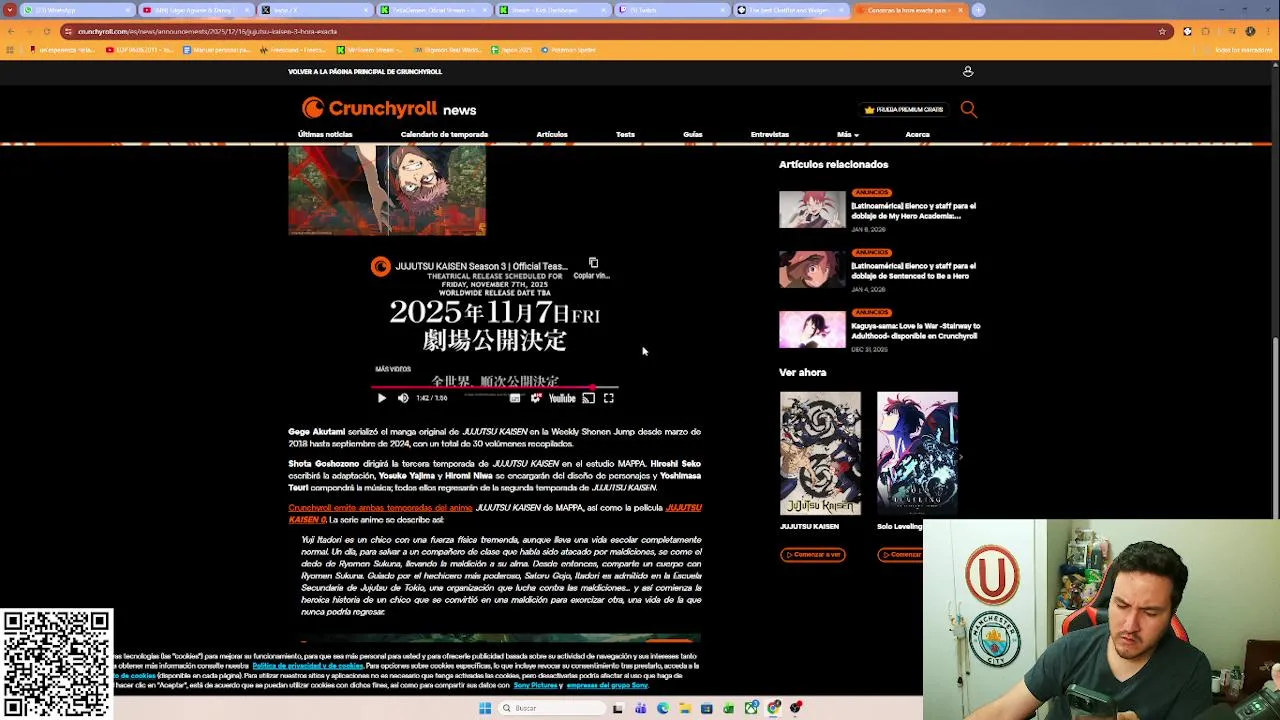Image resolution: width=1280 pixels, height=720 pixels.
Task: Open OBS Studio from the taskbar
Action: click(x=796, y=708)
